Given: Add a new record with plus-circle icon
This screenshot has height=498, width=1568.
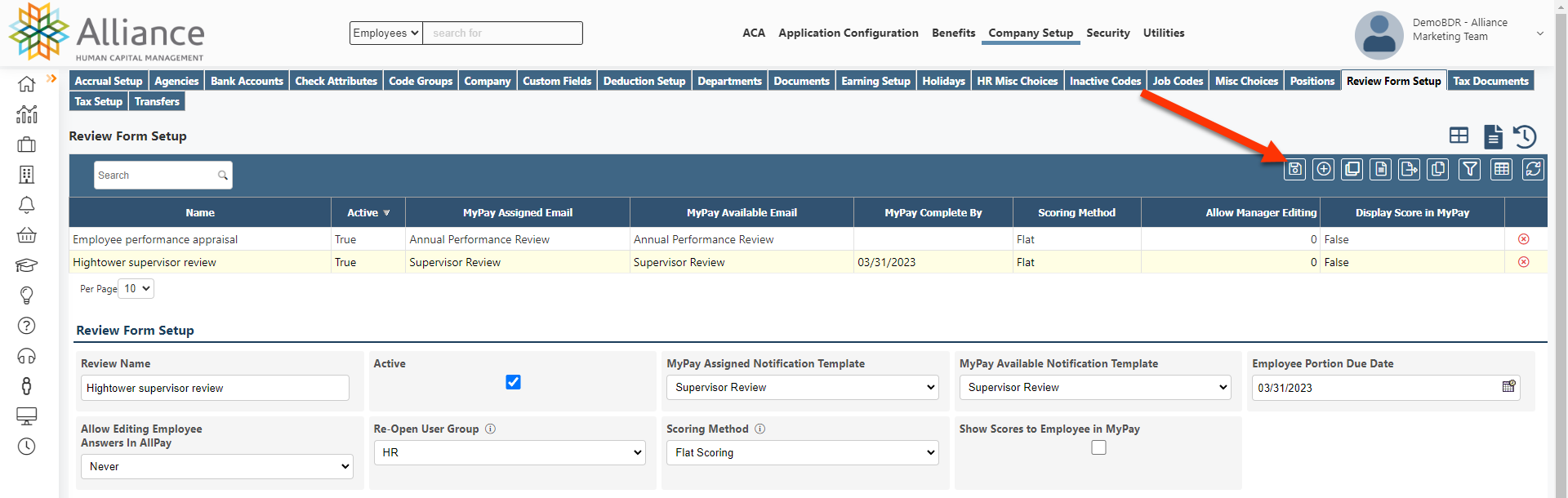Looking at the screenshot, I should click(x=1324, y=169).
